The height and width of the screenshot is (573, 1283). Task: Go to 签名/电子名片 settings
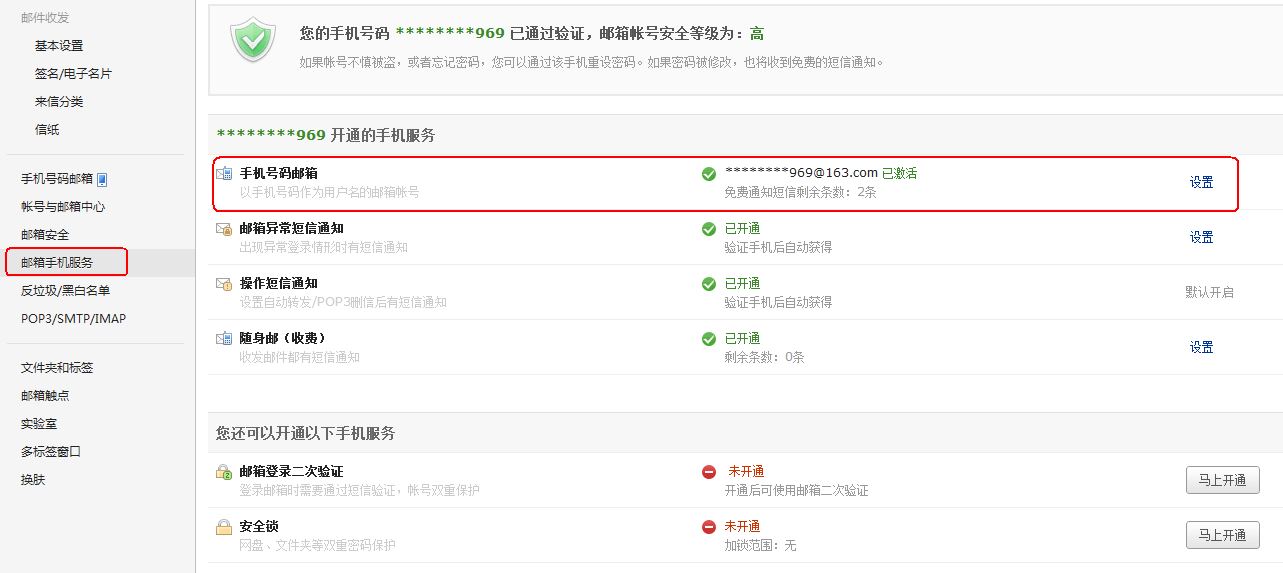pyautogui.click(x=73, y=74)
